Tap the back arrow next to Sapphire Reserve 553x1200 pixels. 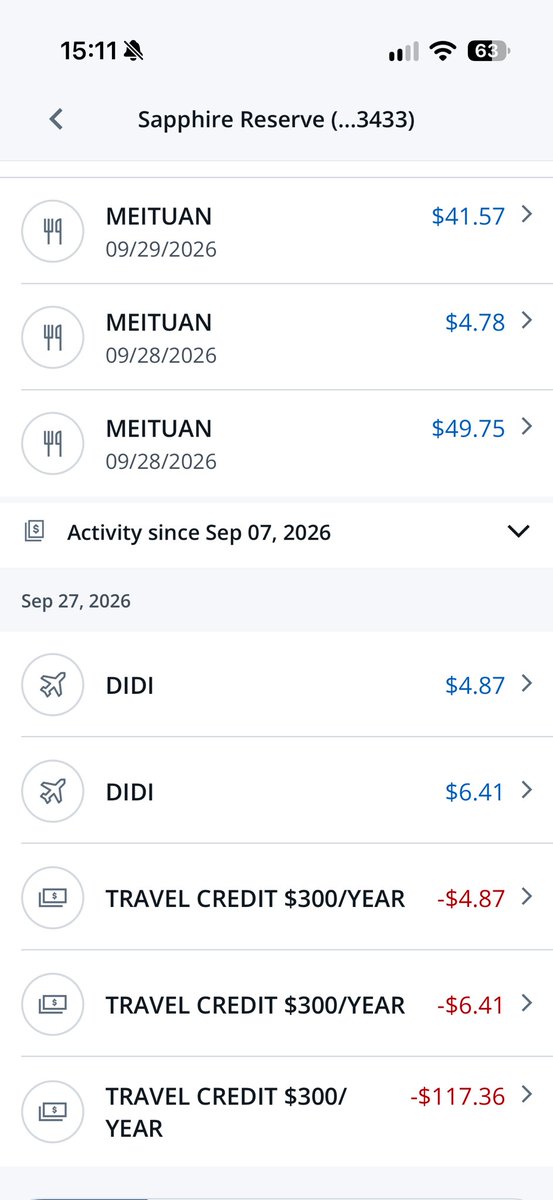(x=57, y=119)
